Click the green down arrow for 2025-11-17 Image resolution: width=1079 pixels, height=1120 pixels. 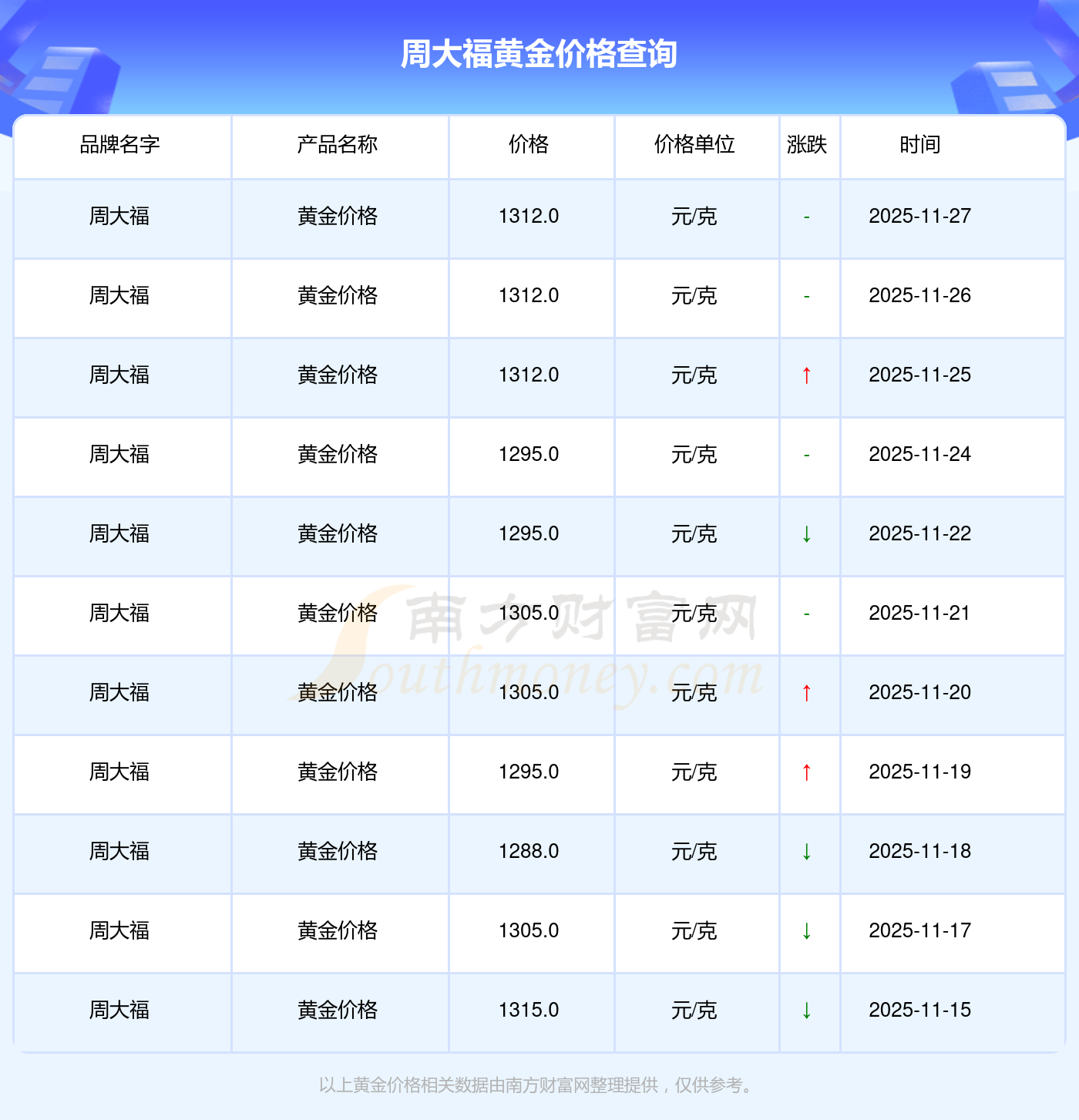[806, 931]
